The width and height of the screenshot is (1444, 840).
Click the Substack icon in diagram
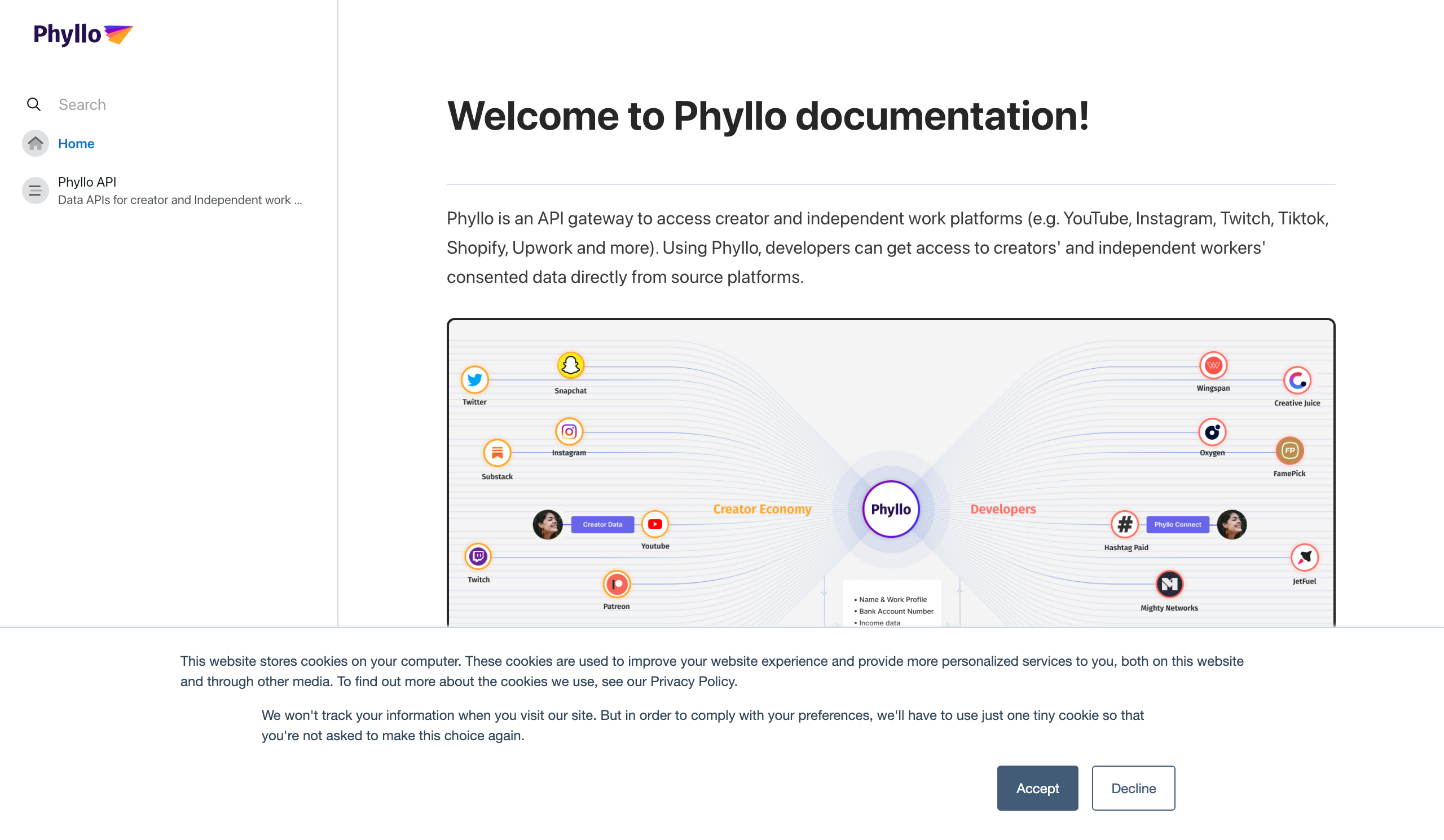coord(497,453)
